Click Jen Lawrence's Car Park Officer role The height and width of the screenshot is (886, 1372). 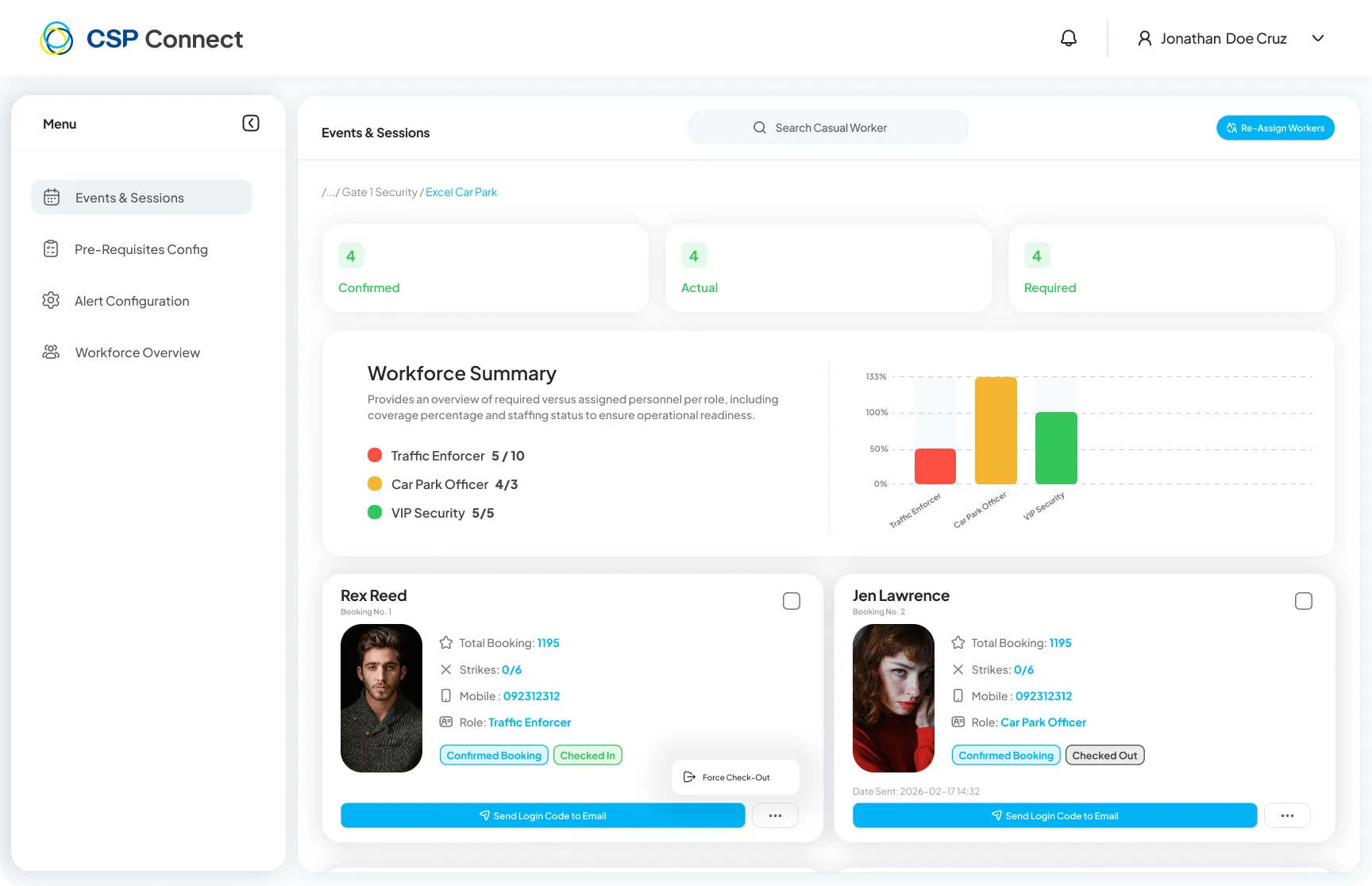1043,722
